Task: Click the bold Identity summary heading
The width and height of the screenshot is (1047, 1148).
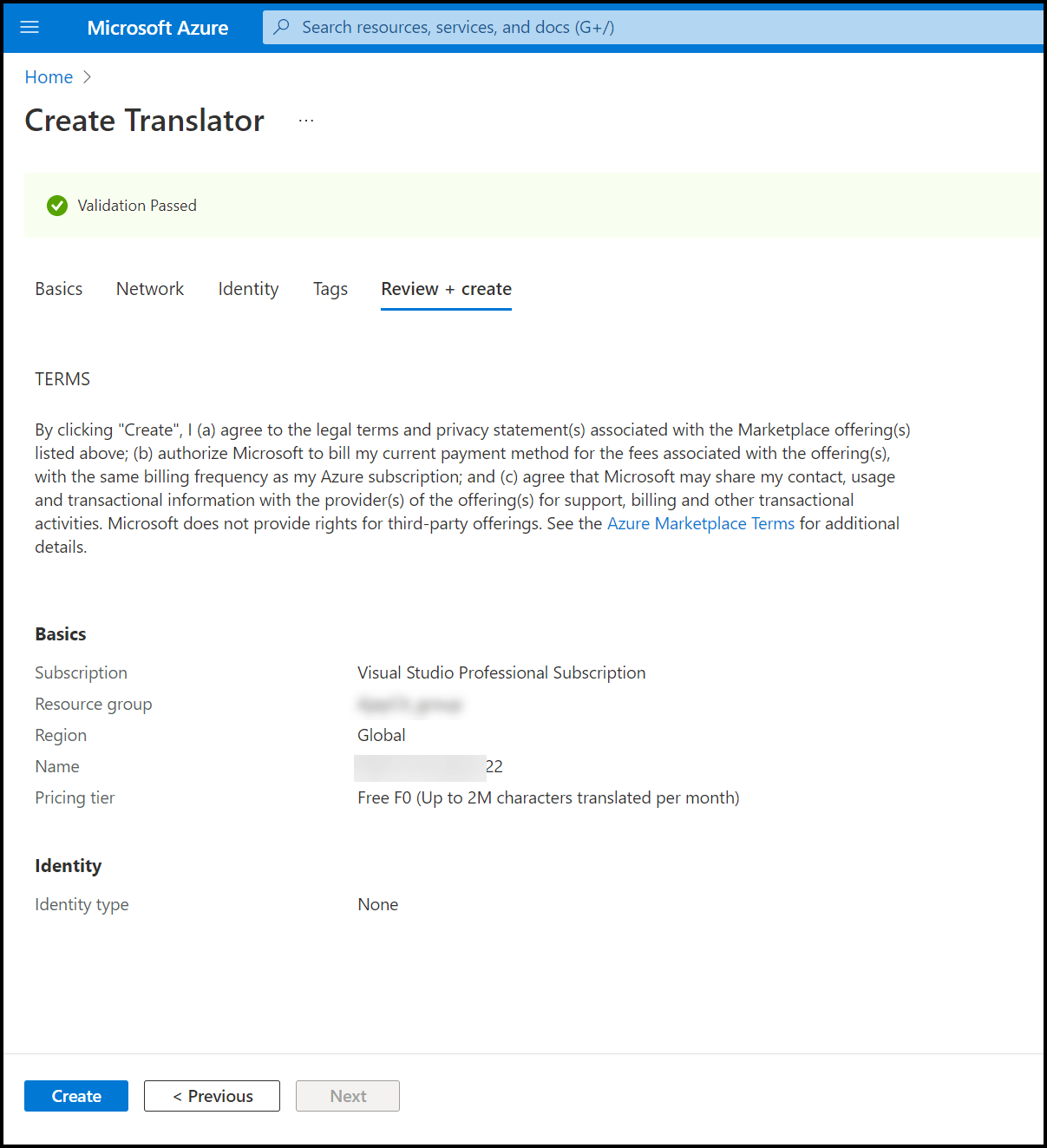Action: [x=69, y=866]
